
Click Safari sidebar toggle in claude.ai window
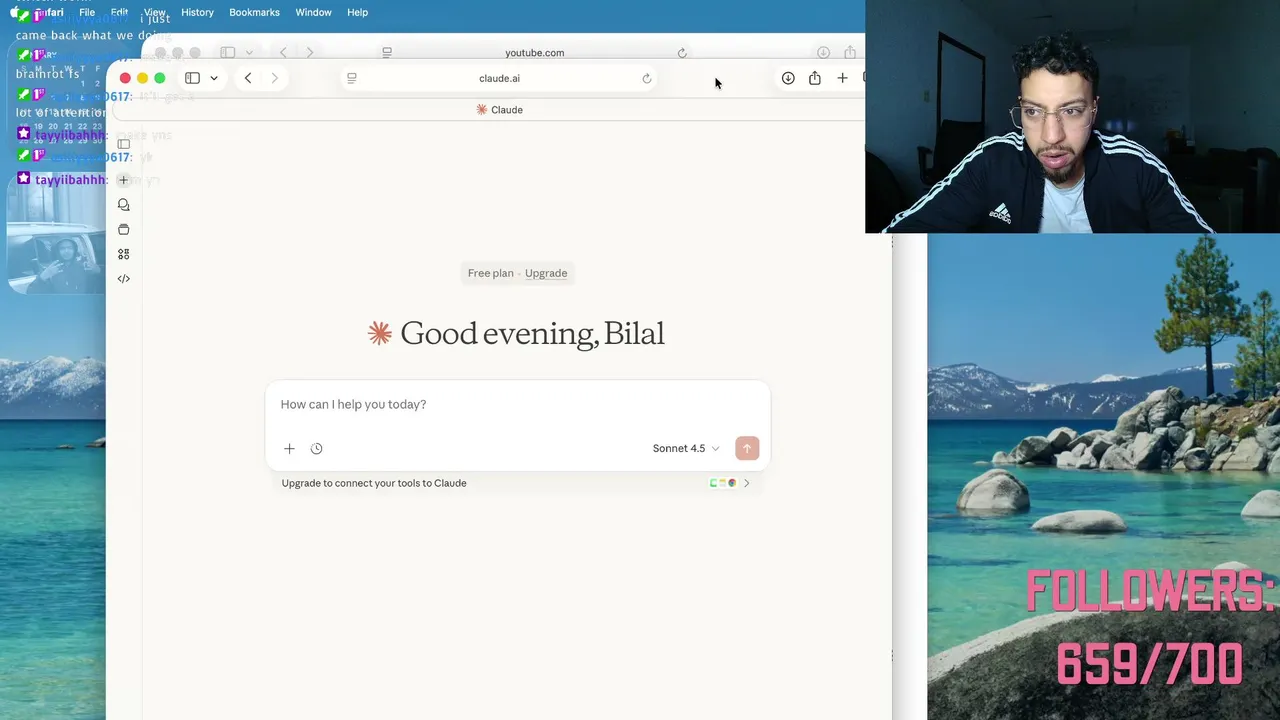click(x=192, y=78)
